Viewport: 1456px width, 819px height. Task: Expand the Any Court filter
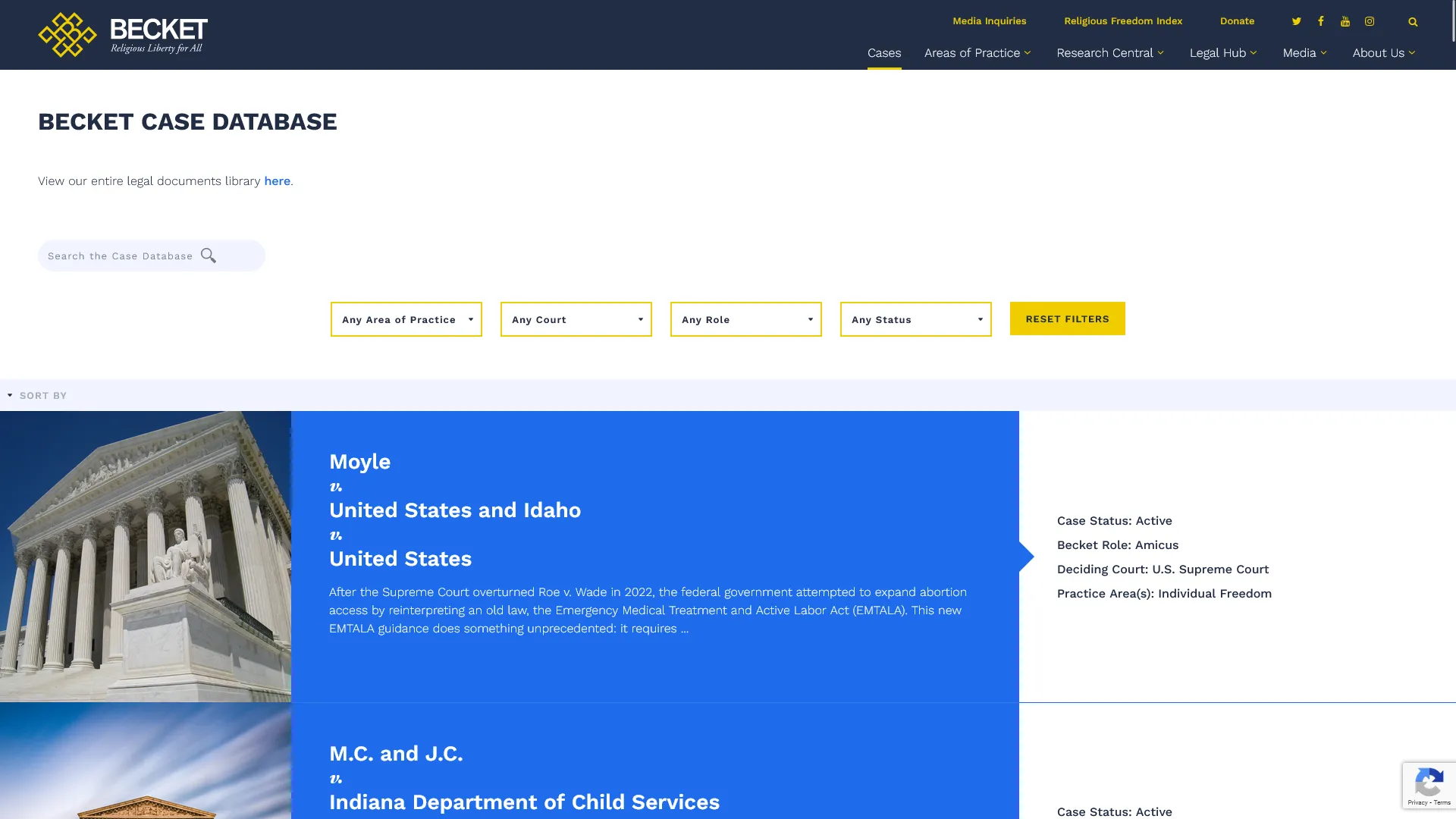click(576, 319)
